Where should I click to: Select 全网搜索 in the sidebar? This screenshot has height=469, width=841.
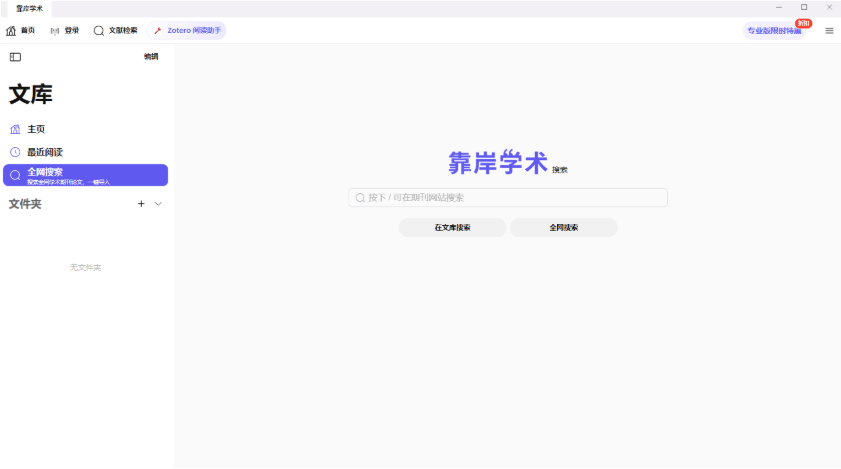point(85,175)
